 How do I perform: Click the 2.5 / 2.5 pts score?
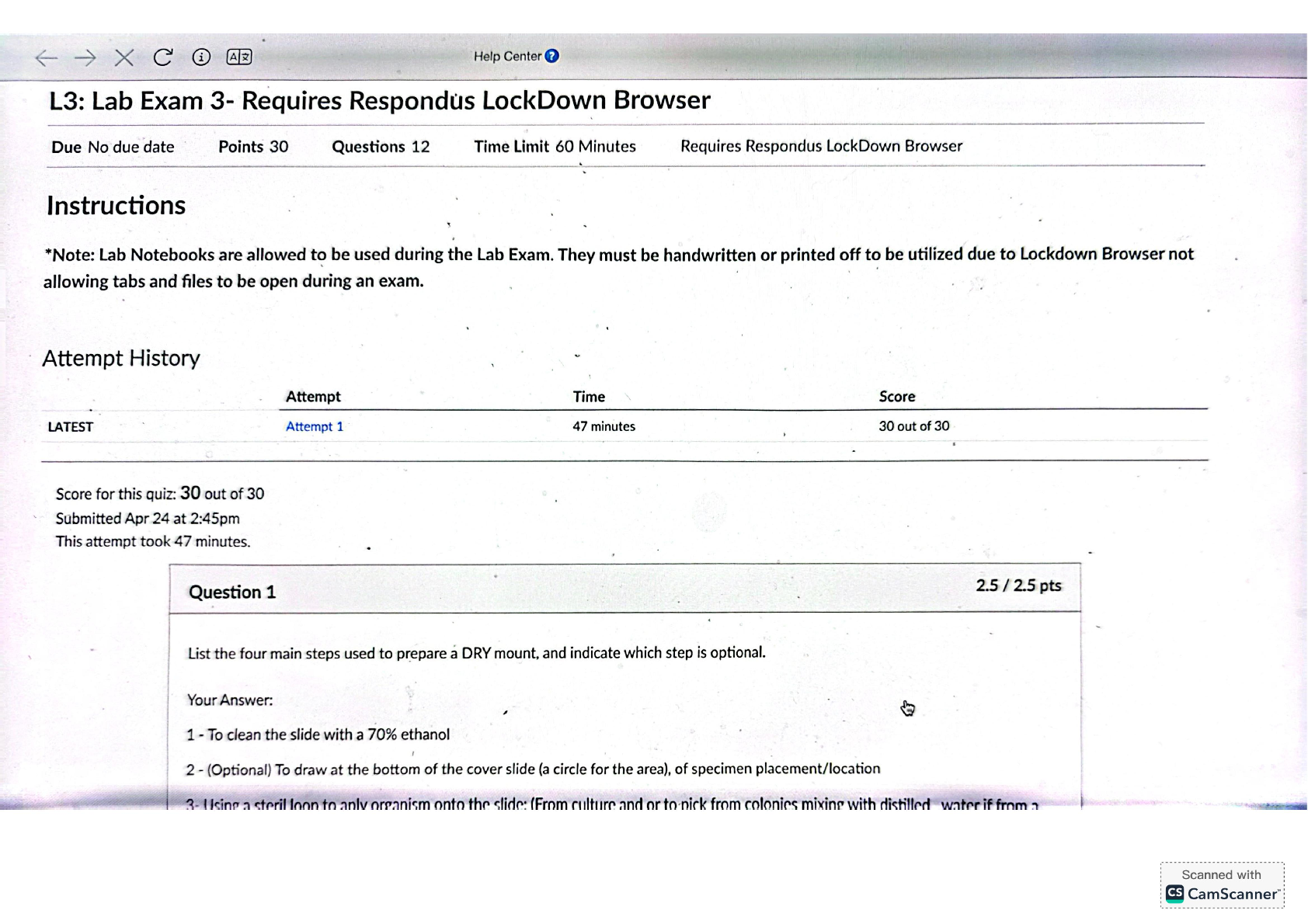(1018, 585)
